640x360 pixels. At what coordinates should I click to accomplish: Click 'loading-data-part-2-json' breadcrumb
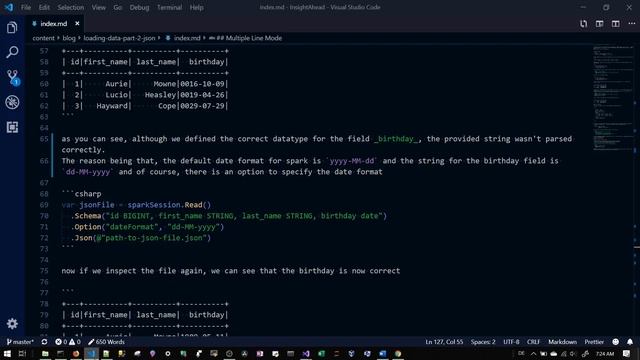[119, 38]
